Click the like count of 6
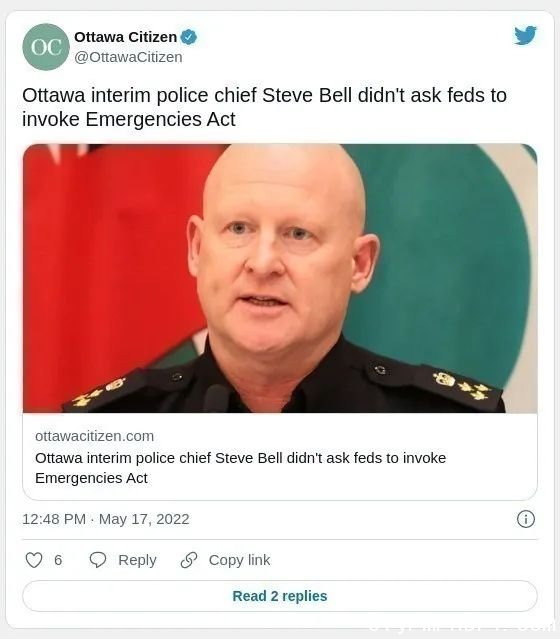Viewport: 560px width, 639px height. [x=58, y=560]
